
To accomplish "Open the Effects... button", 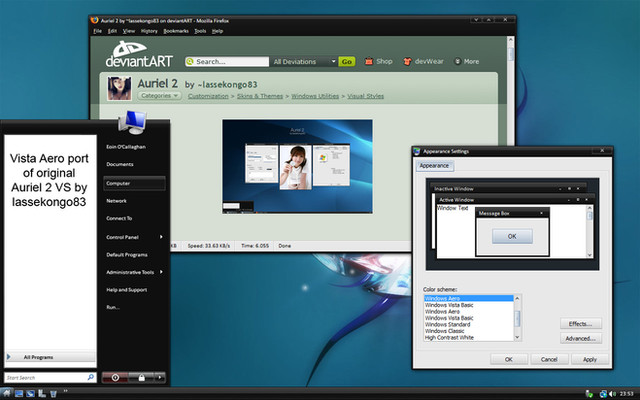I will pyautogui.click(x=580, y=324).
